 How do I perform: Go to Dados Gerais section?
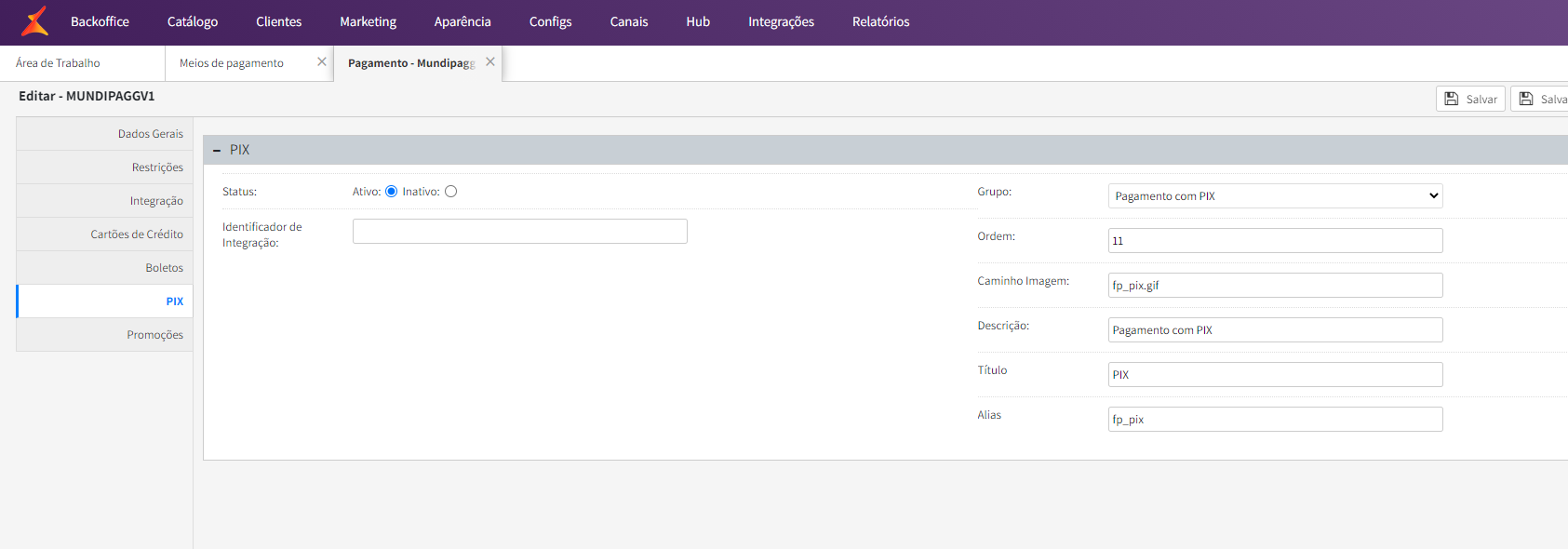pos(104,134)
